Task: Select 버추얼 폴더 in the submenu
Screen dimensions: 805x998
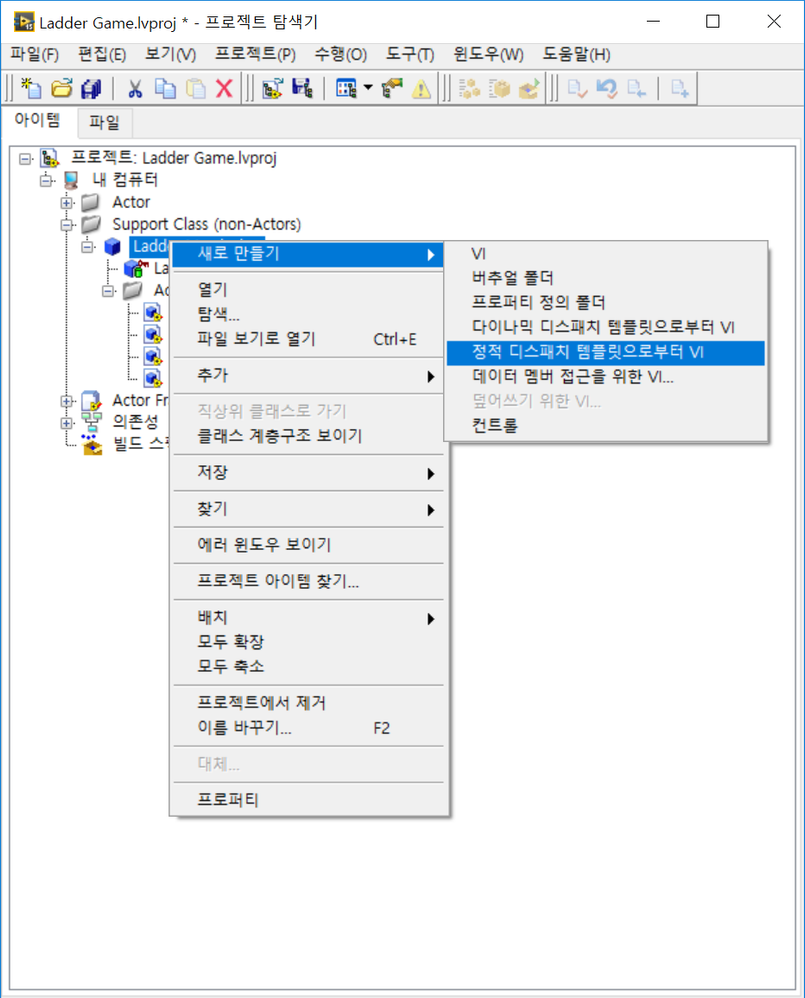Action: click(x=606, y=278)
